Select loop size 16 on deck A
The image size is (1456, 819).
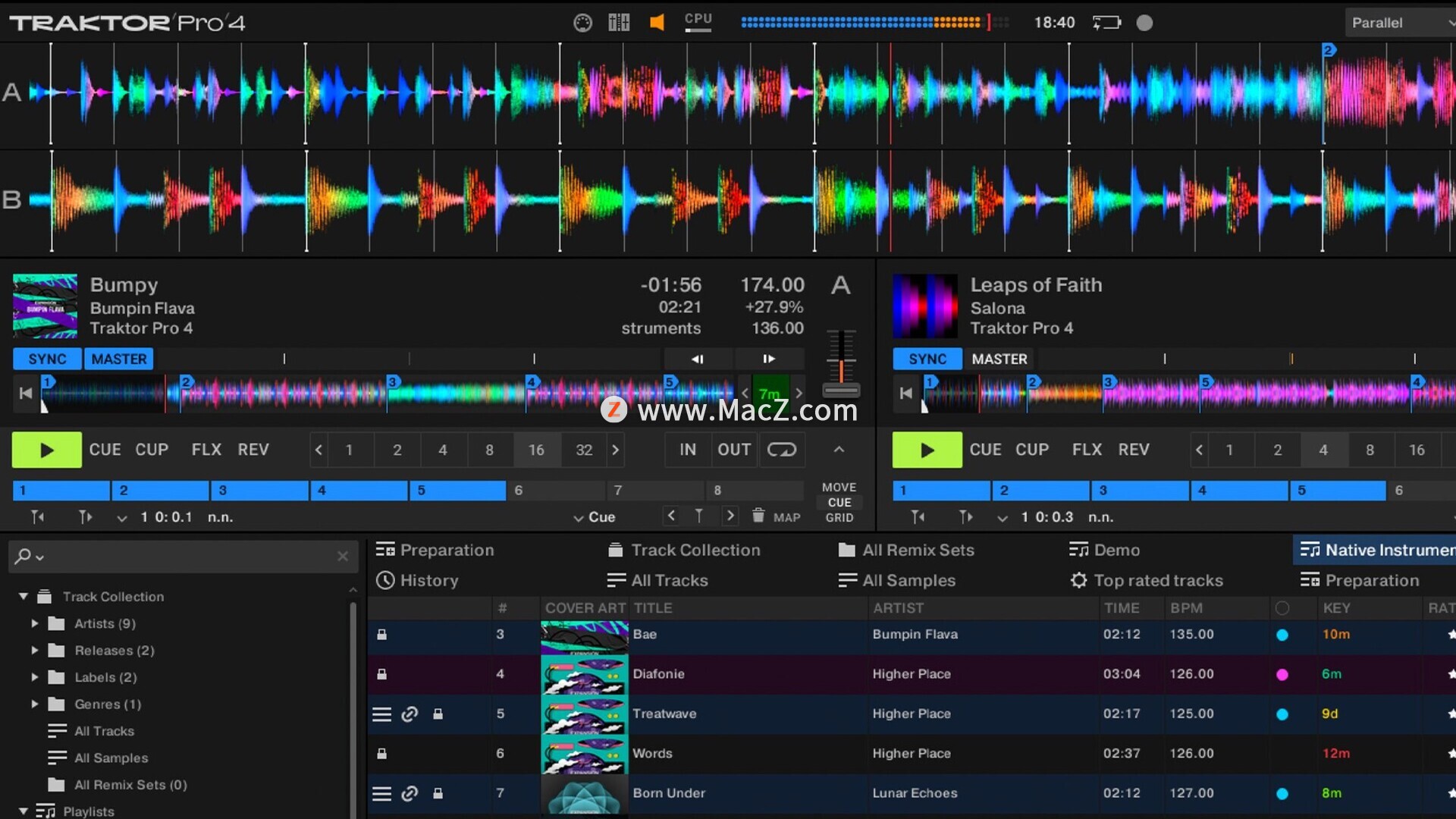[536, 450]
